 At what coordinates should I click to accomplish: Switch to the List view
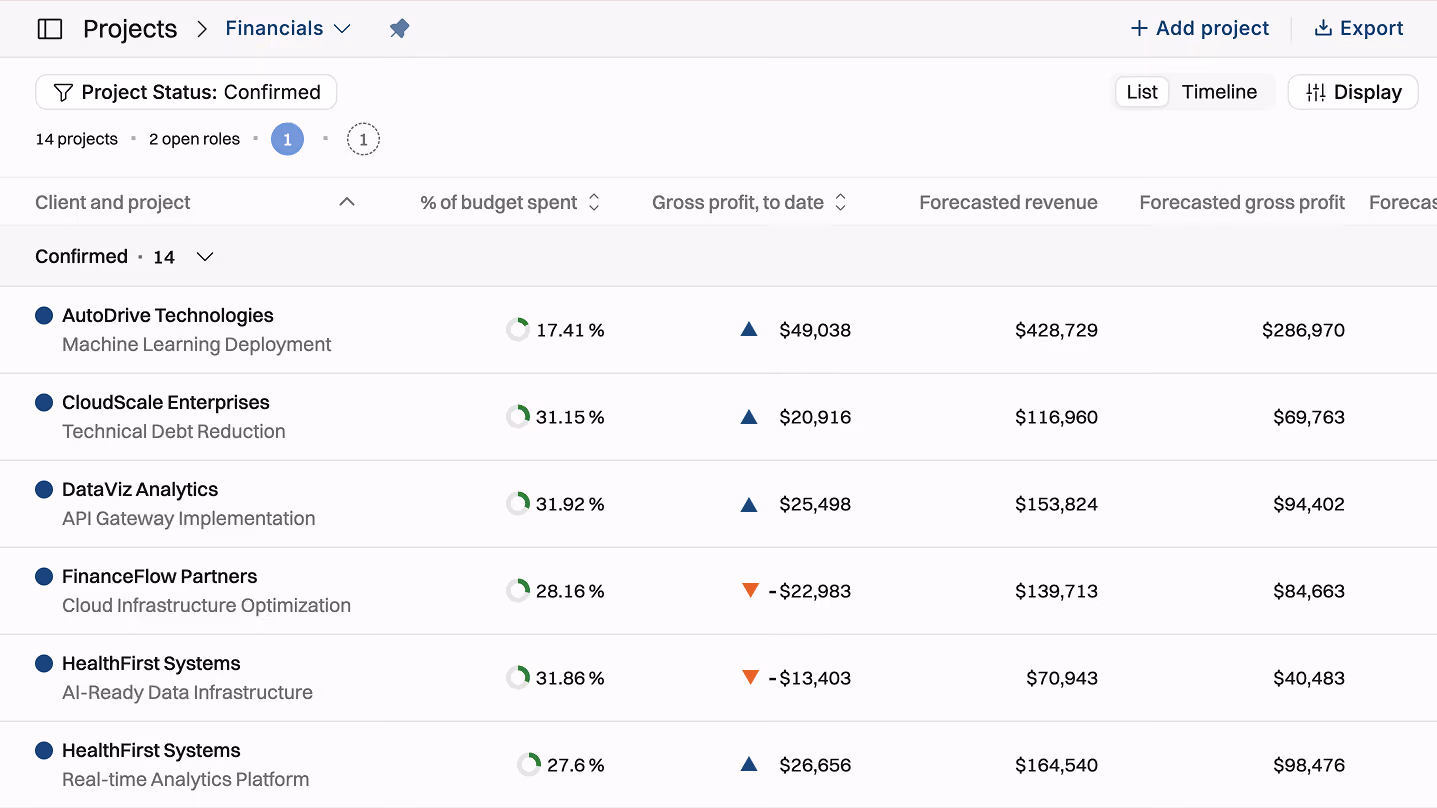1142,92
